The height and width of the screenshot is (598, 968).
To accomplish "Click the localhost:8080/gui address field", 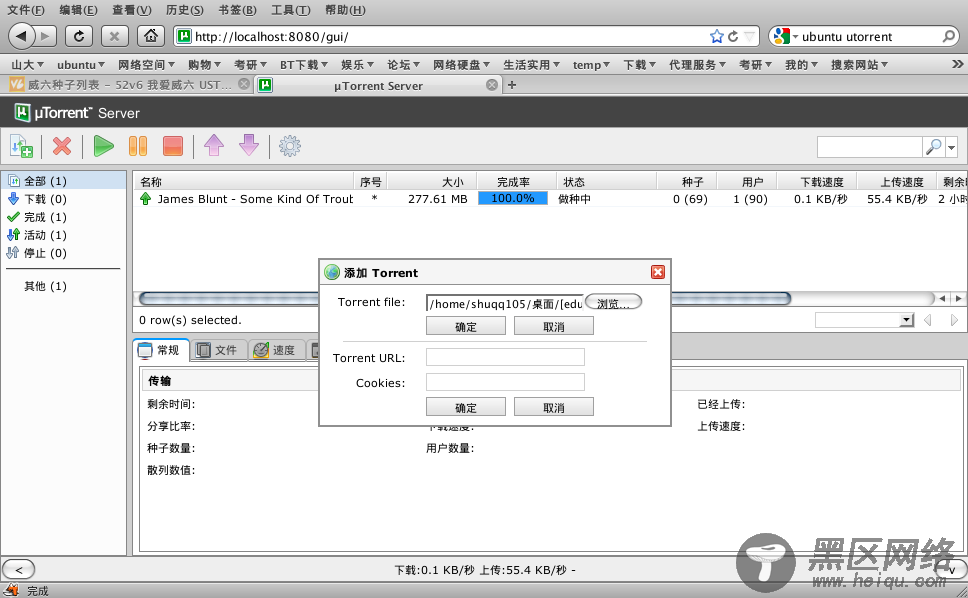I will coord(449,36).
